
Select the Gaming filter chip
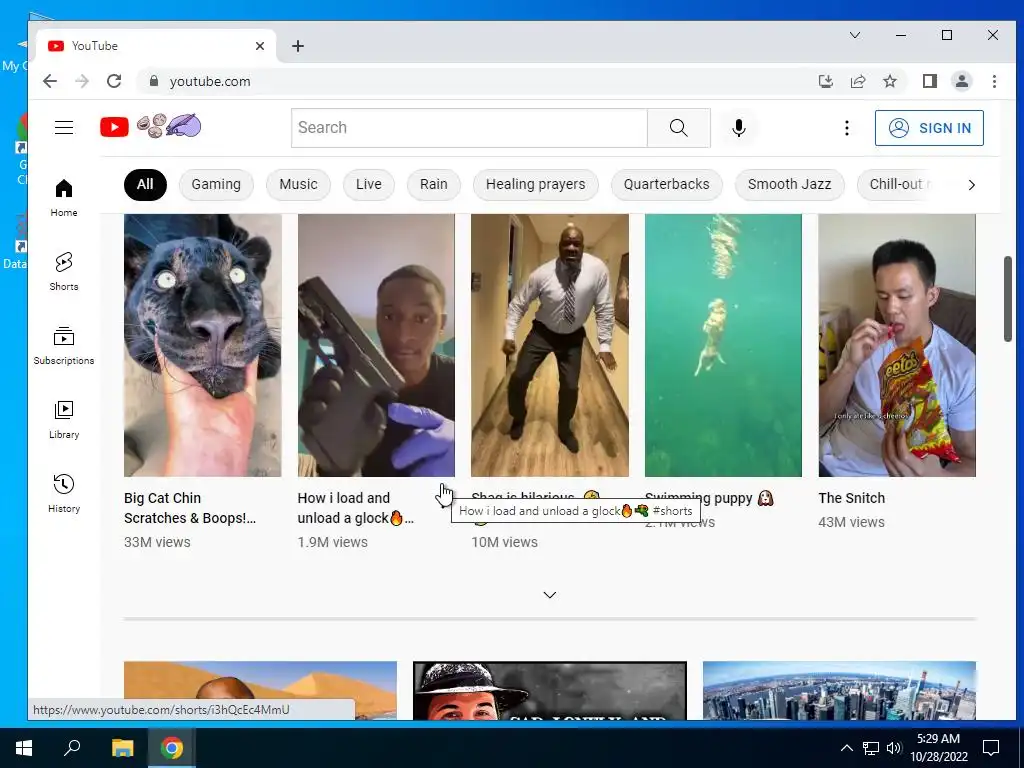click(216, 185)
